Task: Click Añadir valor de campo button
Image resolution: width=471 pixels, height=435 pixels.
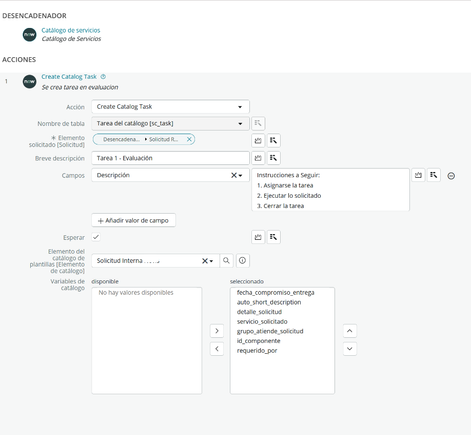Action: click(x=133, y=220)
